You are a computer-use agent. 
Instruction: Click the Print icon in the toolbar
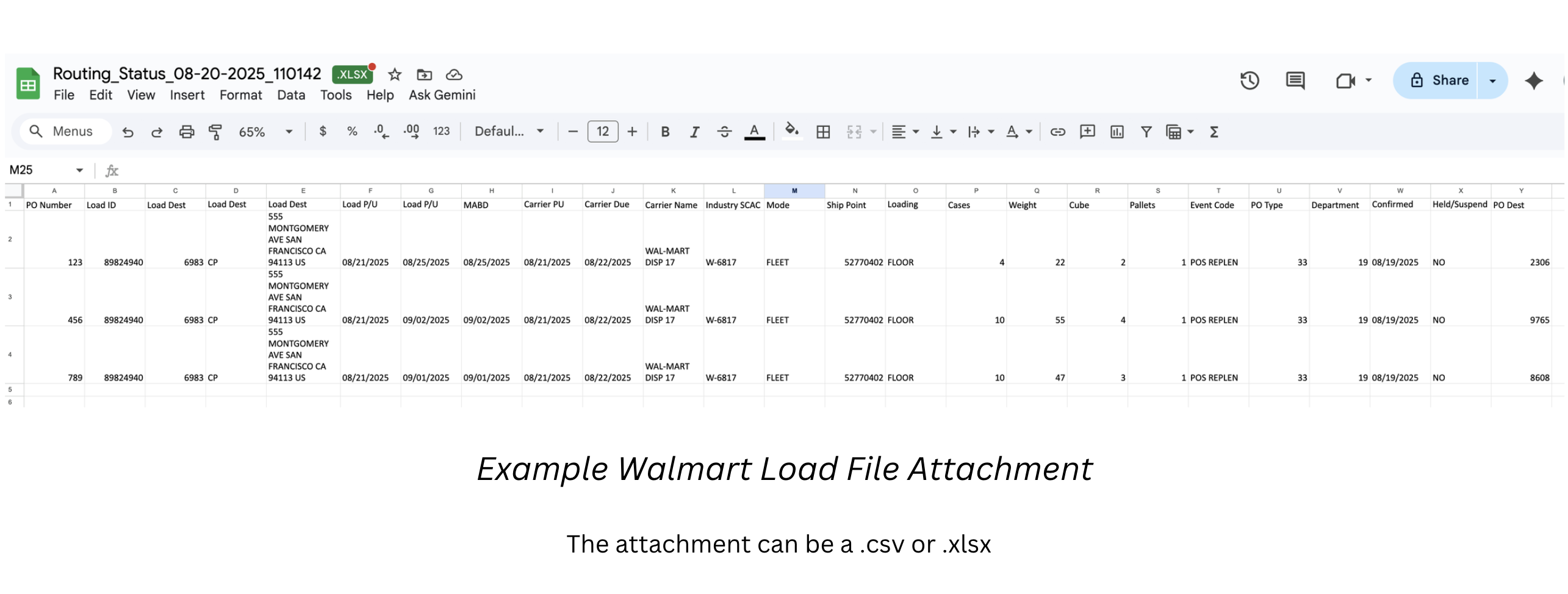pos(186,132)
